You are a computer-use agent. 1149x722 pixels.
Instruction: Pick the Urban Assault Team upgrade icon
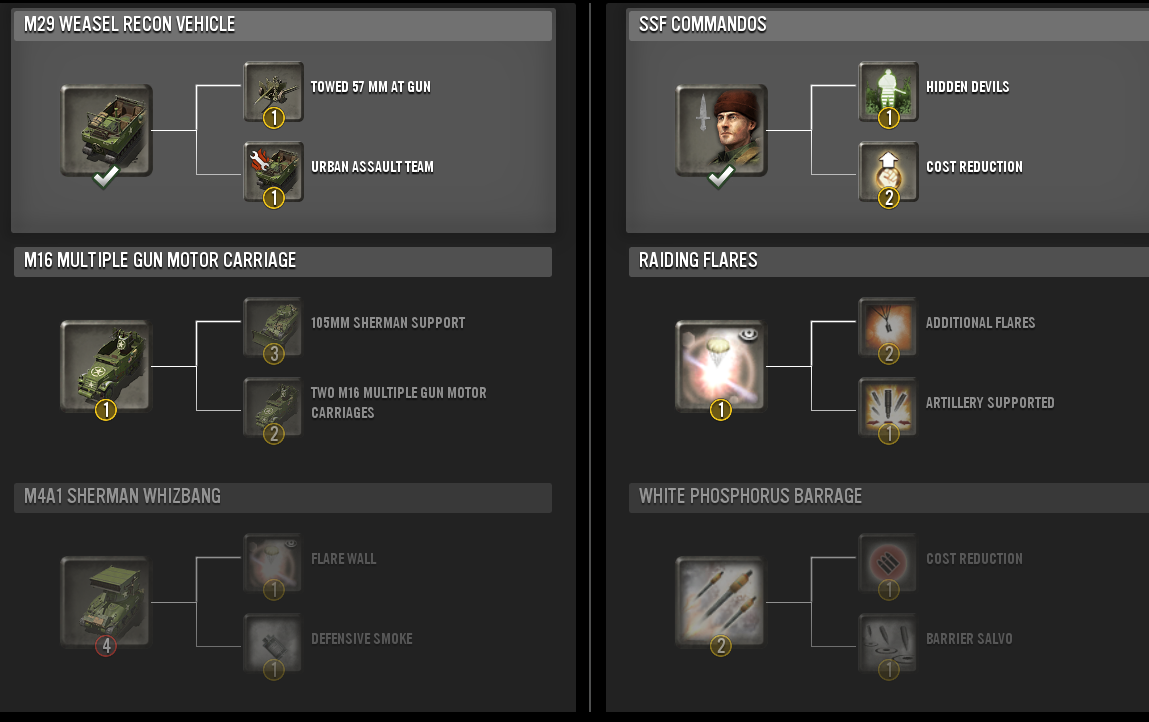273,172
